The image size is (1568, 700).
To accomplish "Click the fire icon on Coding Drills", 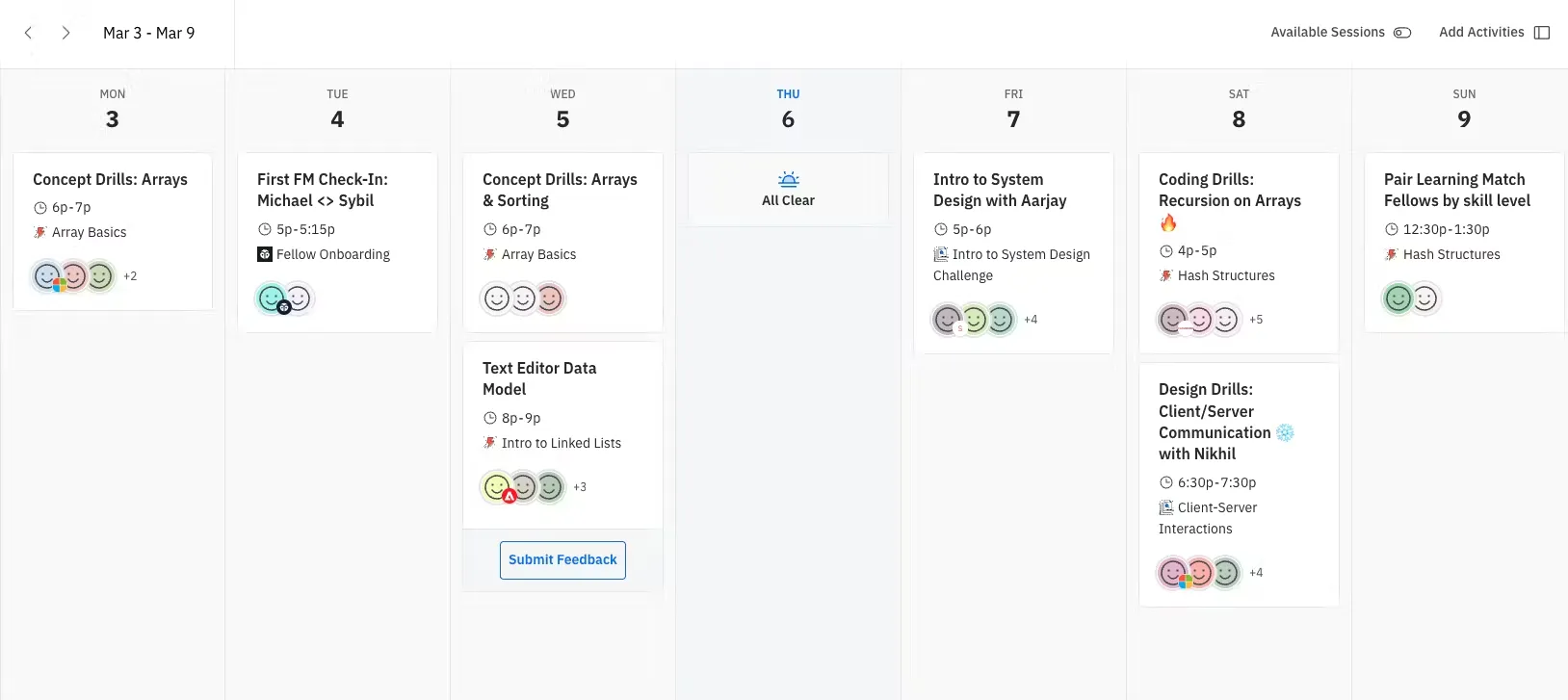I will [x=1168, y=223].
